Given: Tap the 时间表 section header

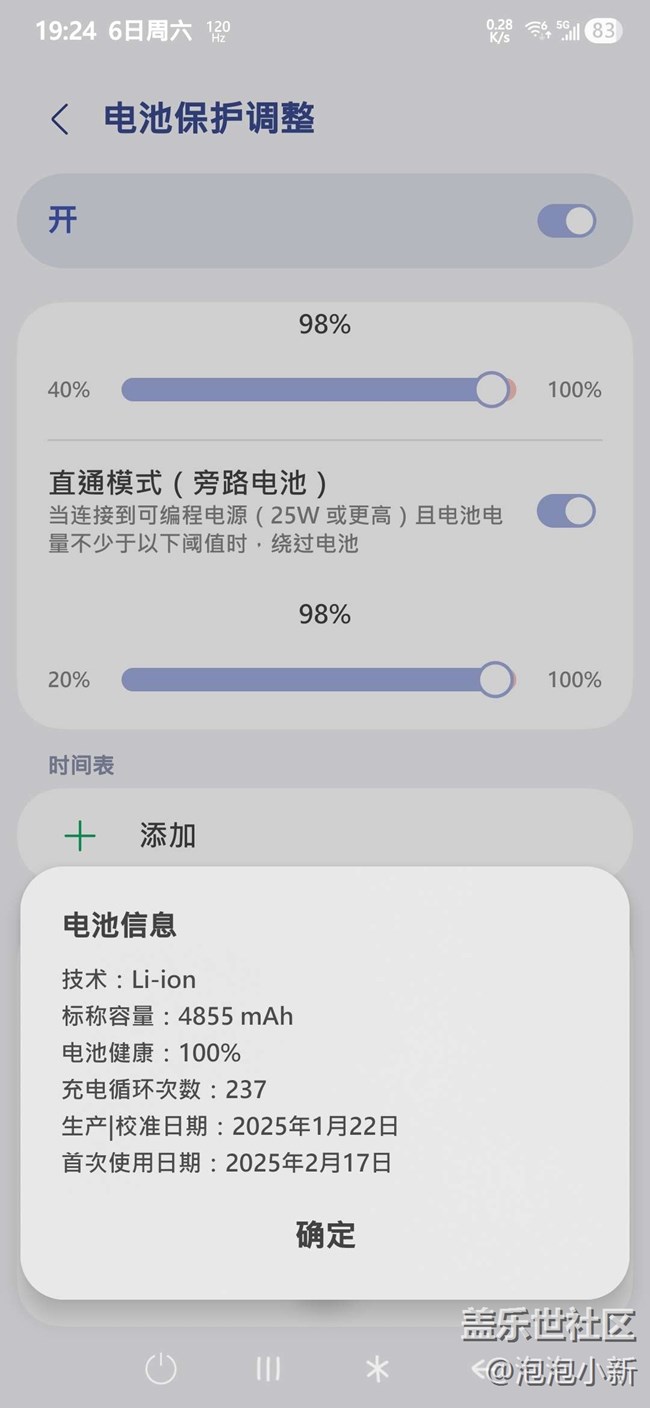Looking at the screenshot, I should (81, 765).
